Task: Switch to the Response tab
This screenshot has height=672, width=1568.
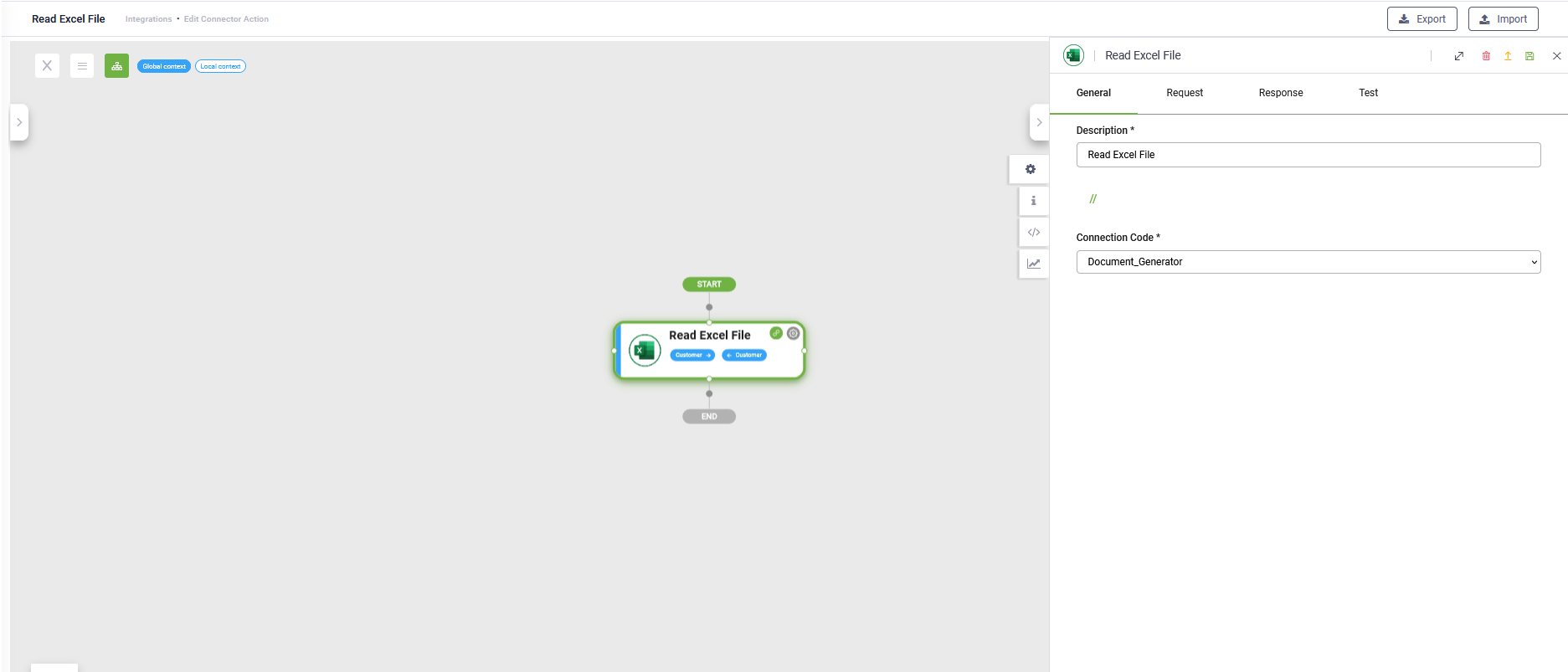Action: pyautogui.click(x=1281, y=93)
